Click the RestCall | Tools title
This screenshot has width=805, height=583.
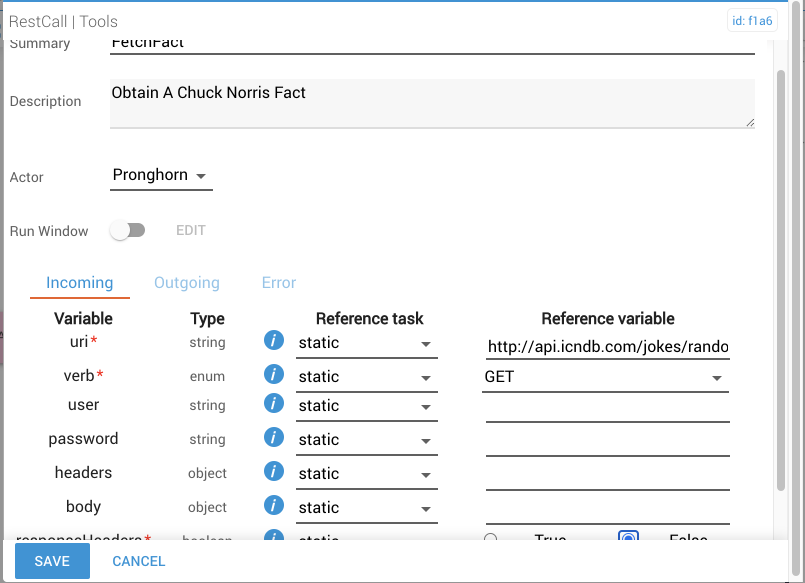tap(63, 22)
